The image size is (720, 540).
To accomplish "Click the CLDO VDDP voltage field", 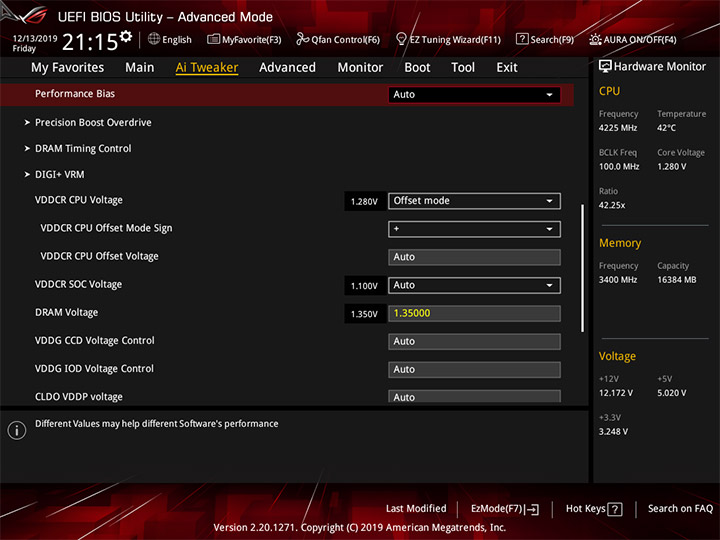I will click(474, 396).
